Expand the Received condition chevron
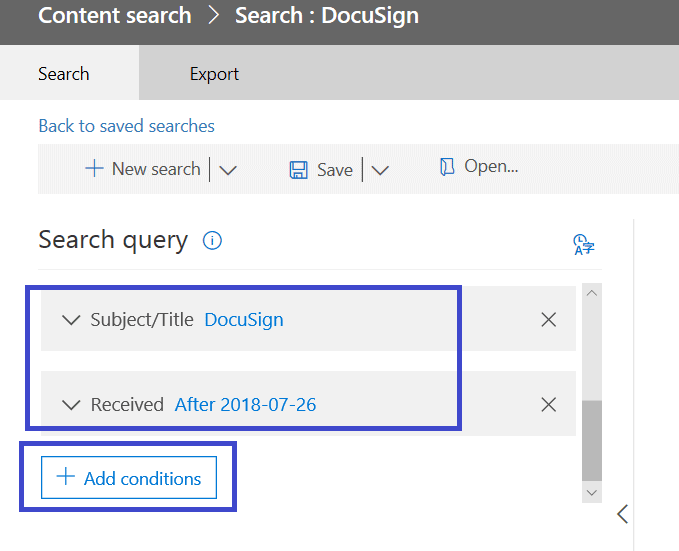 pos(71,405)
